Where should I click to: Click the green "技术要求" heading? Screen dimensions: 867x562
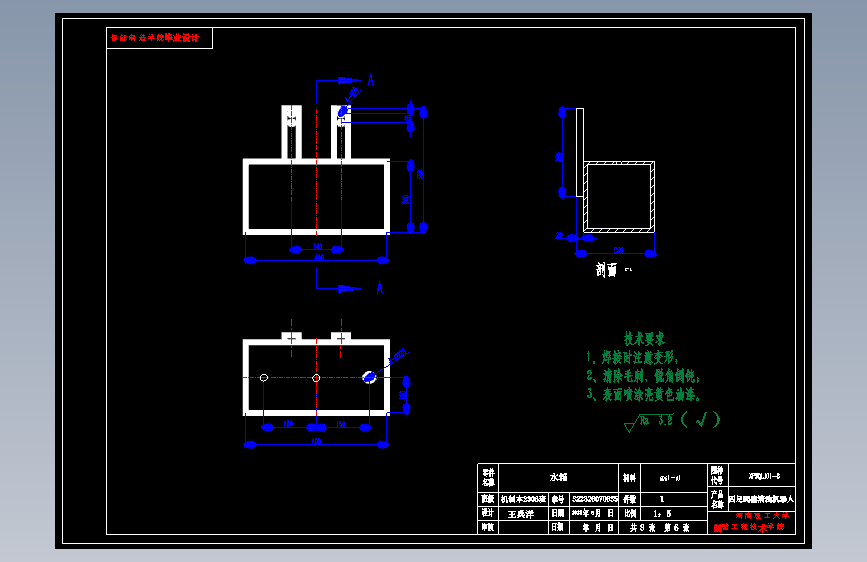644,339
